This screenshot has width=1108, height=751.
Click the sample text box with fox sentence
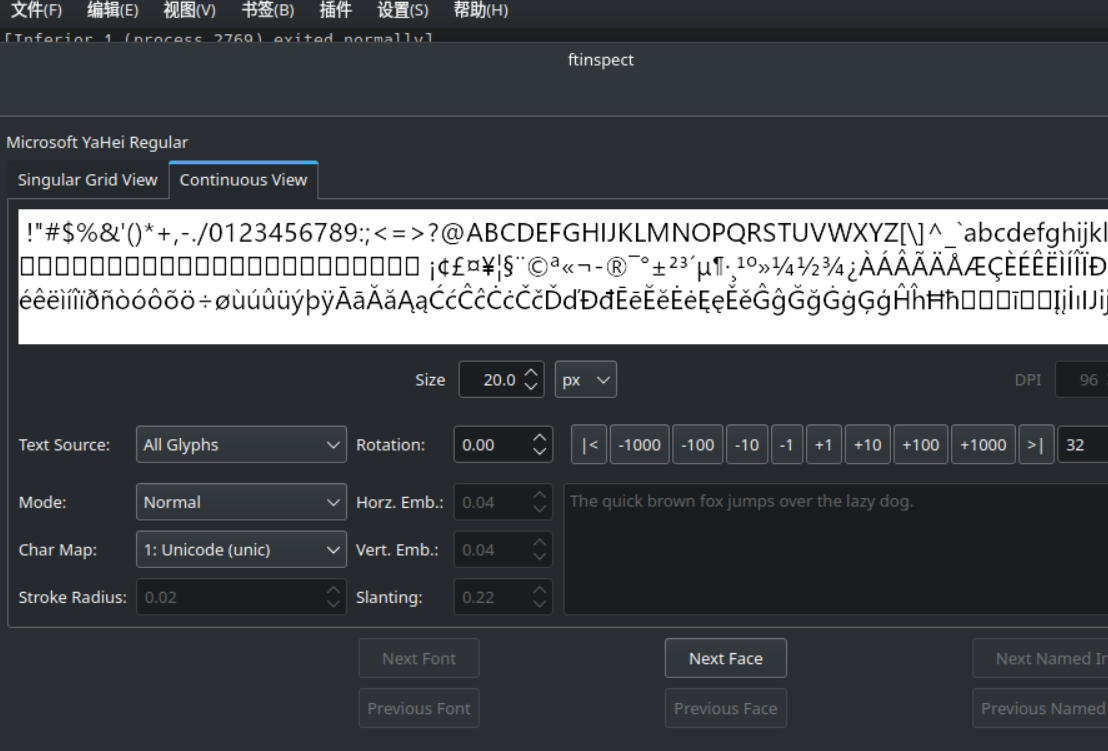[x=836, y=549]
